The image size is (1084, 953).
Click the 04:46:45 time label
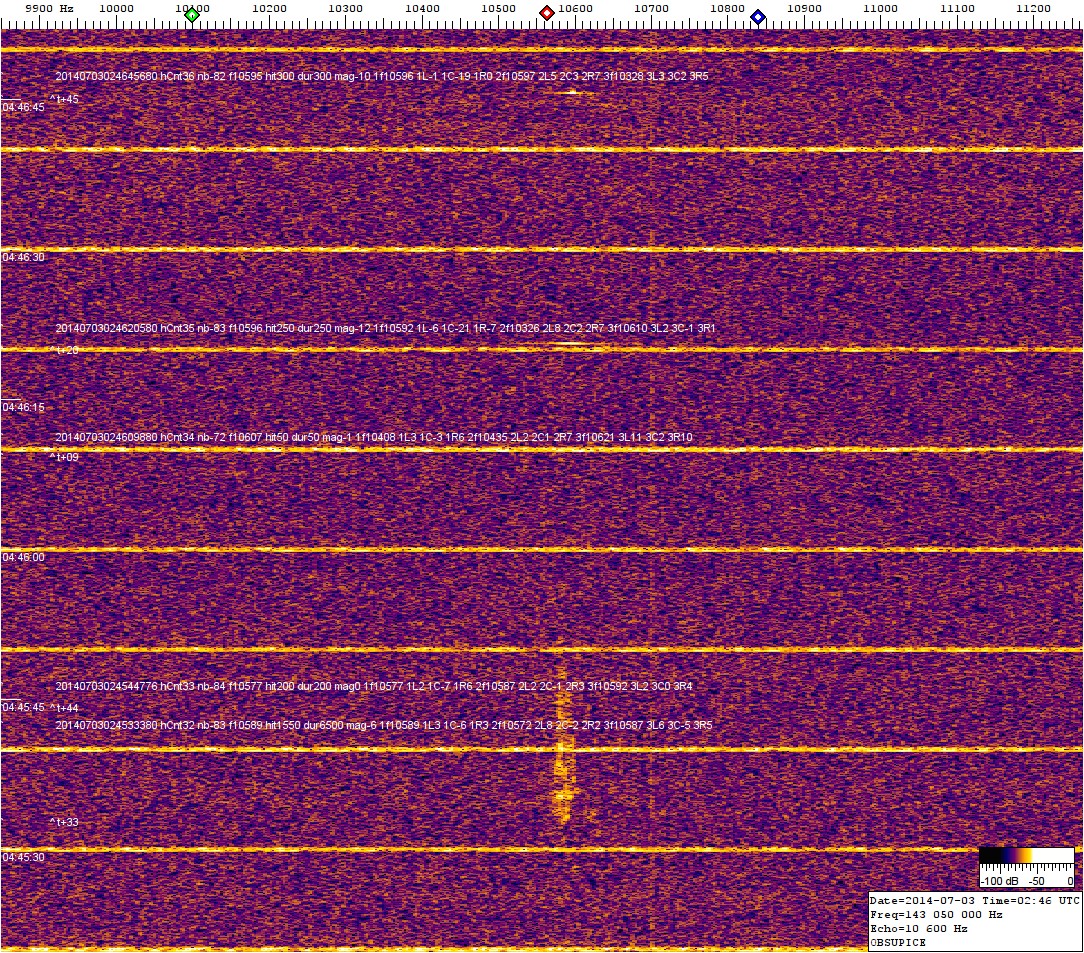(24, 107)
